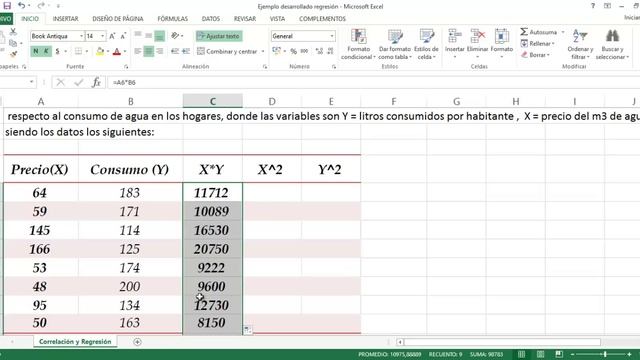The image size is (640, 360).
Task: Toggle Ajustar texto wrap text
Action: tap(219, 36)
